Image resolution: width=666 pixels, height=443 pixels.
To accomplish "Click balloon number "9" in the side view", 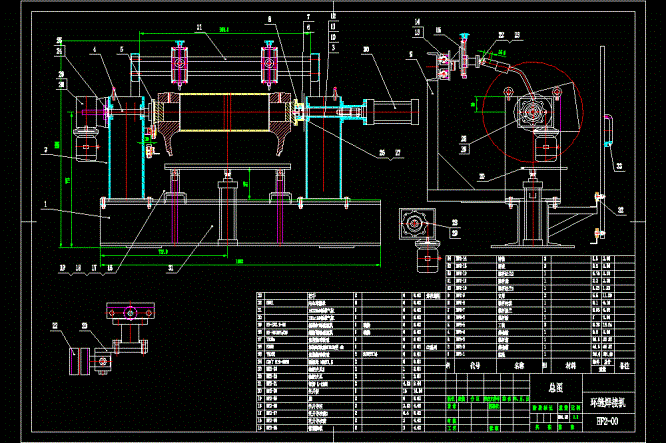I will pyautogui.click(x=411, y=54).
